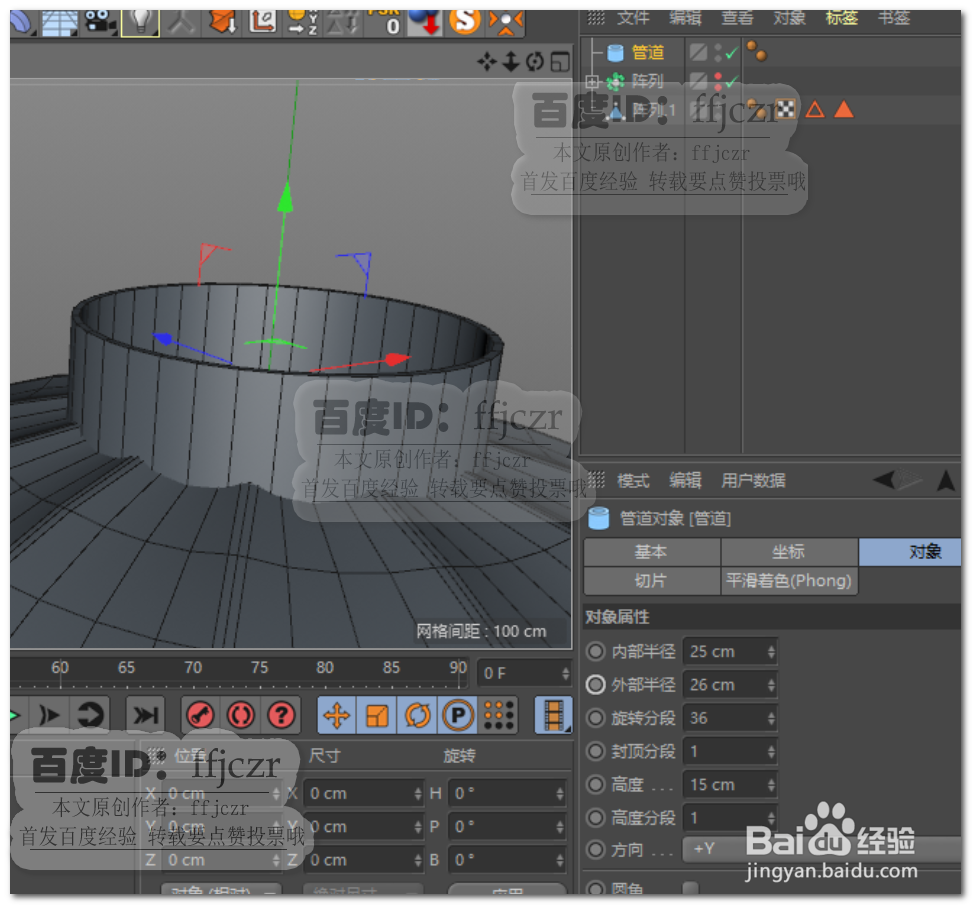
Task: Open the 标签 menu in object manager
Action: coord(841,18)
